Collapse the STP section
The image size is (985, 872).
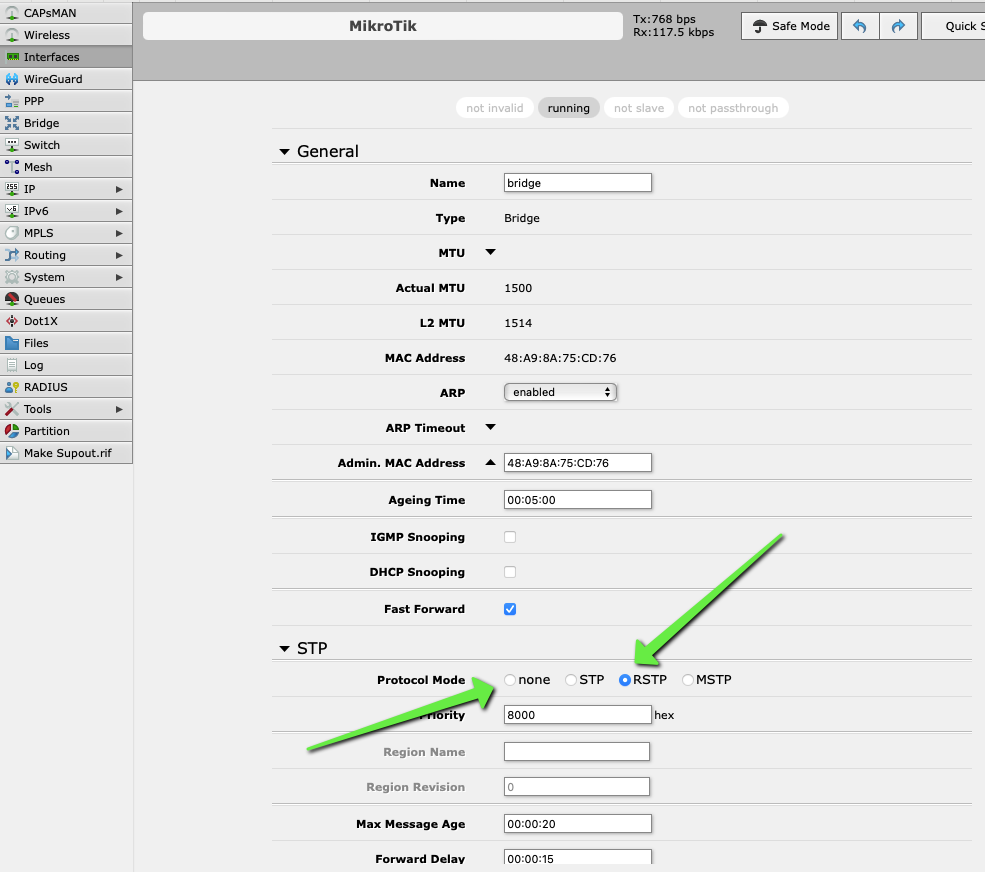(x=285, y=648)
